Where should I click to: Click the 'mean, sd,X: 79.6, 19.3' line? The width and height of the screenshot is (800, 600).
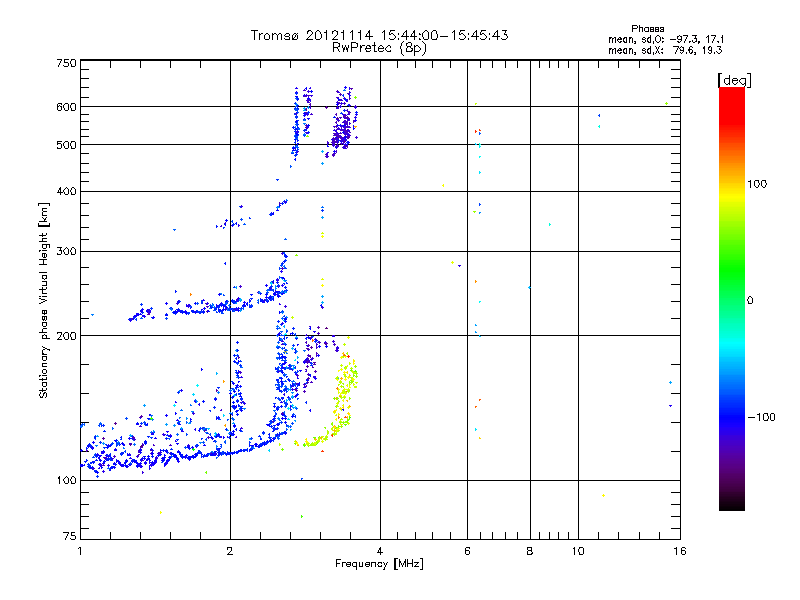[665, 50]
